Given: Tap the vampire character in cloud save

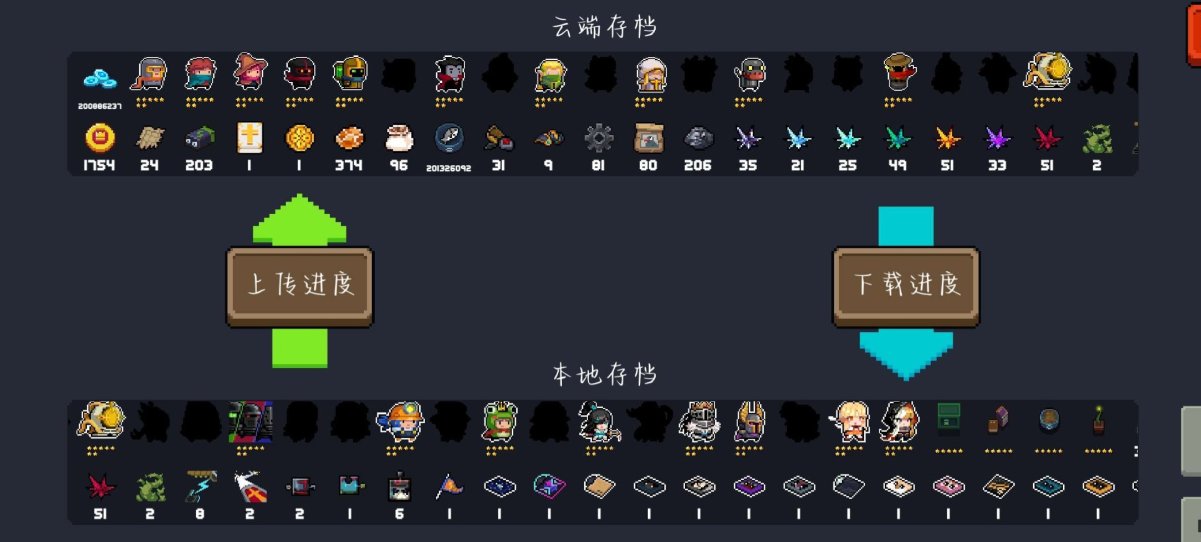Looking at the screenshot, I should [449, 74].
